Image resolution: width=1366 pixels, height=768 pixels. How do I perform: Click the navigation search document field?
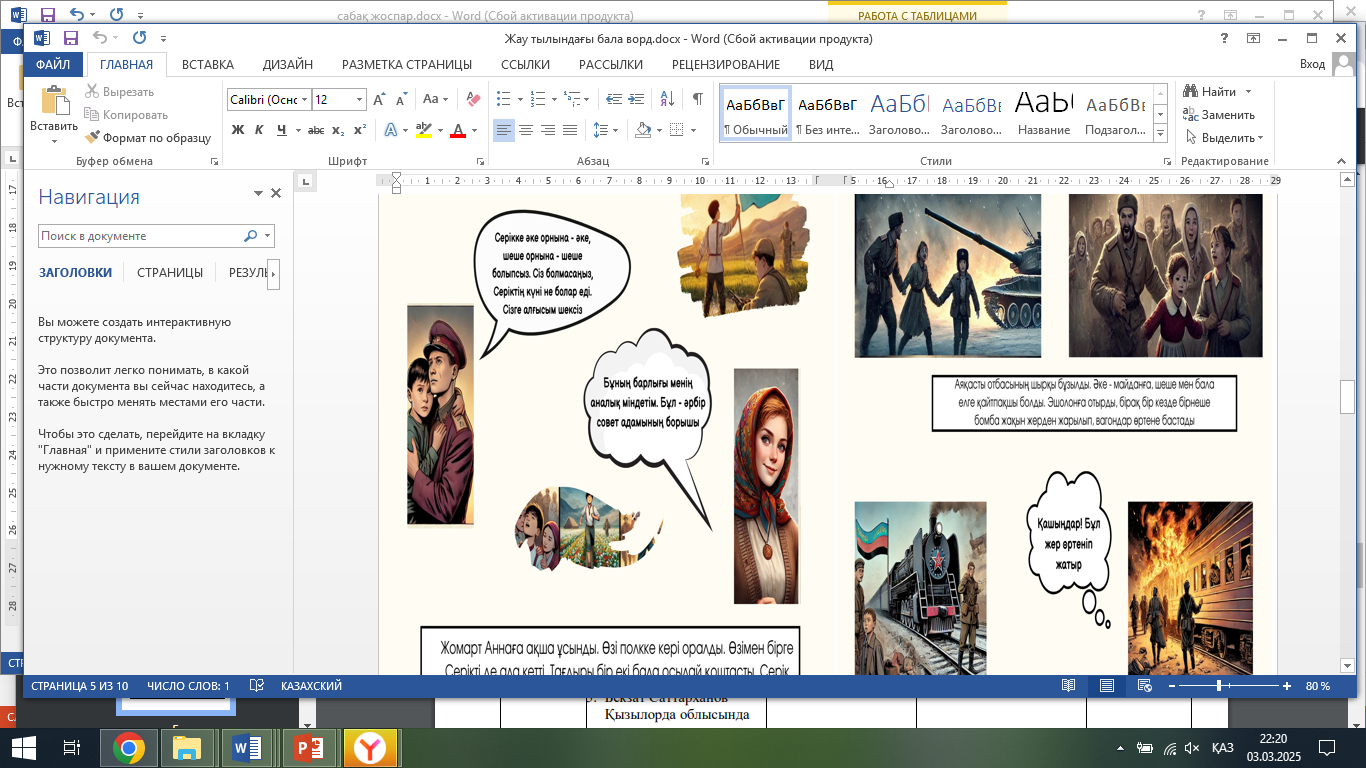coord(140,236)
